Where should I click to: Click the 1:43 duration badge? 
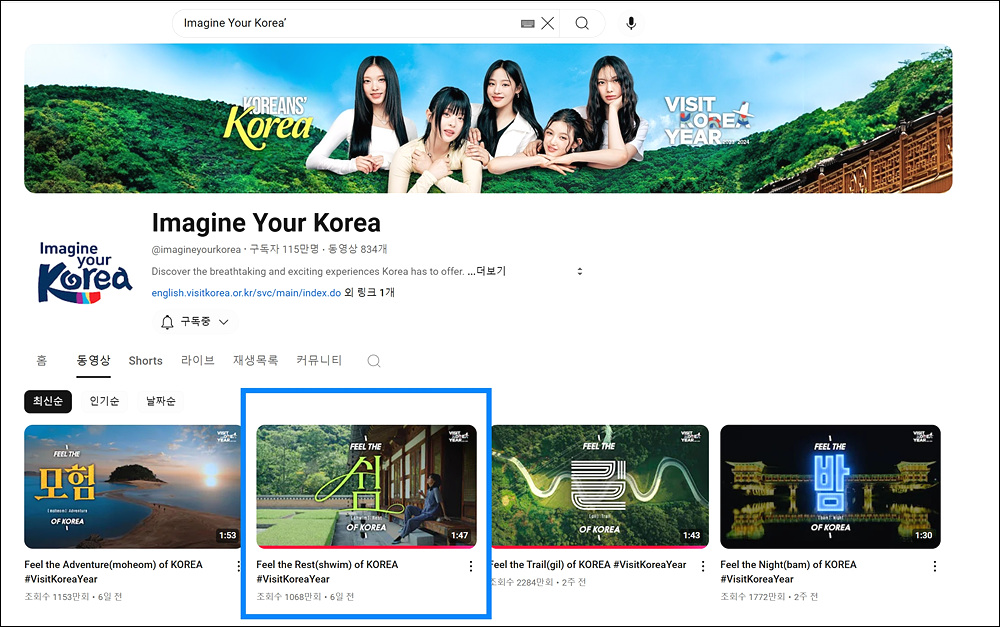691,536
